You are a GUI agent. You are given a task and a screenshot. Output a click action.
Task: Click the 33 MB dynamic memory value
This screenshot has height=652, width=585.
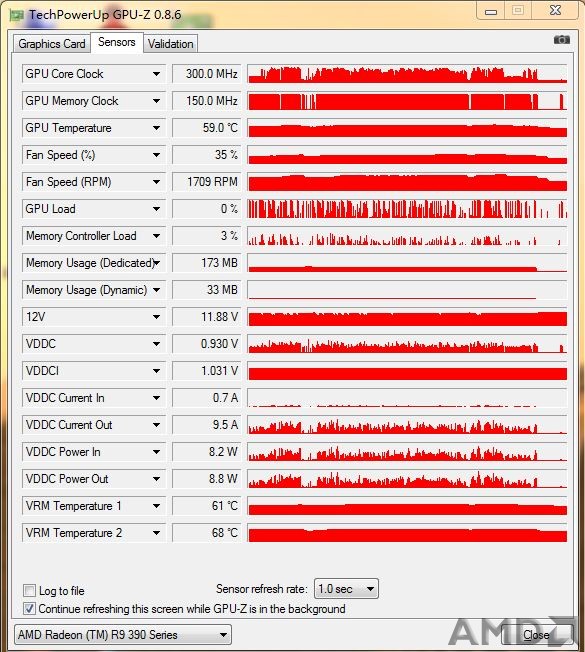coord(207,290)
